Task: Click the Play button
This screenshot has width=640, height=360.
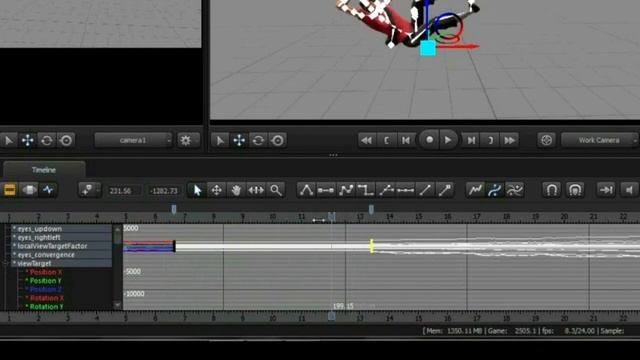Action: click(448, 140)
